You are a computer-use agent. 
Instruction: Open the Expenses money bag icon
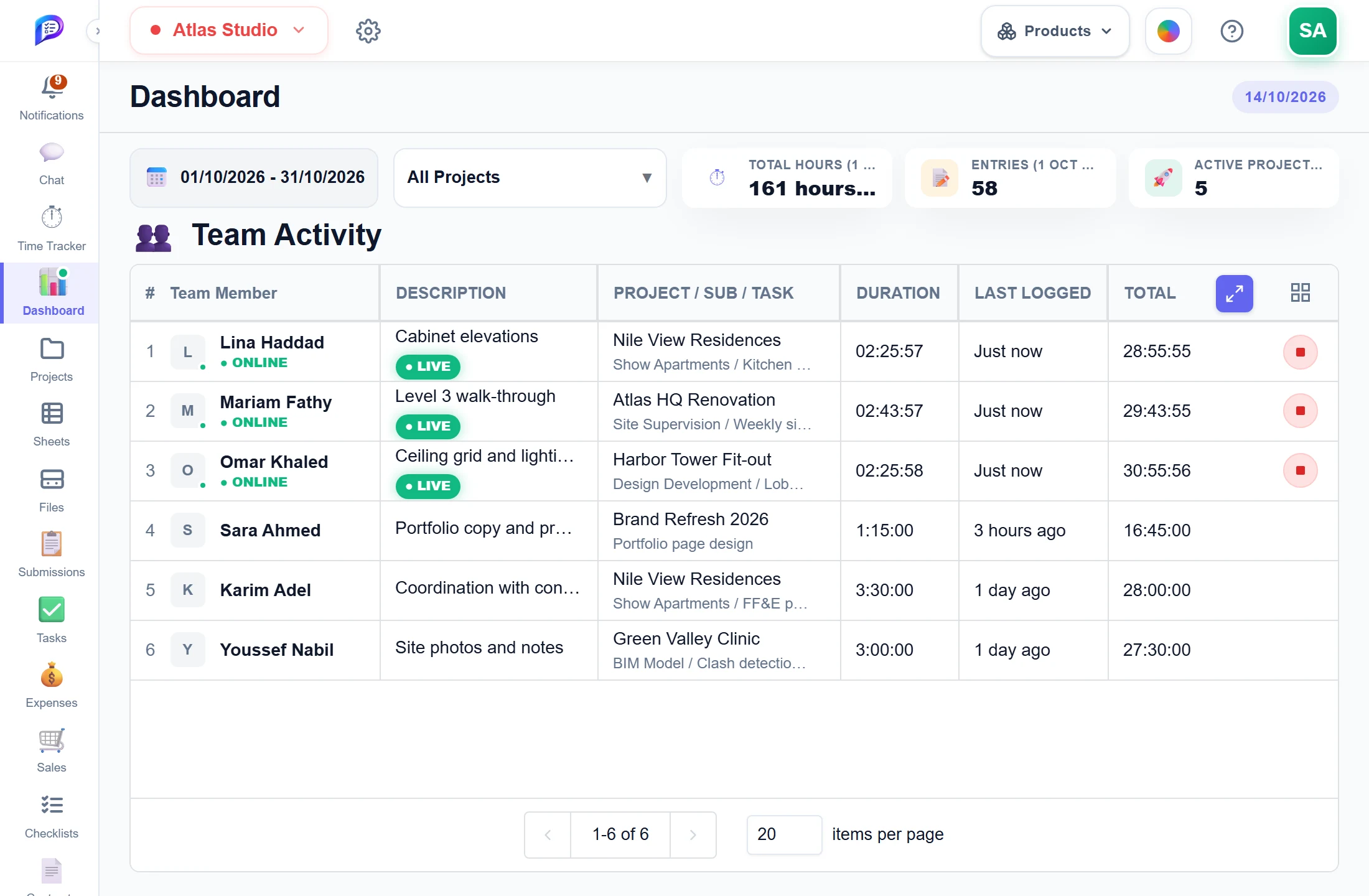[52, 675]
